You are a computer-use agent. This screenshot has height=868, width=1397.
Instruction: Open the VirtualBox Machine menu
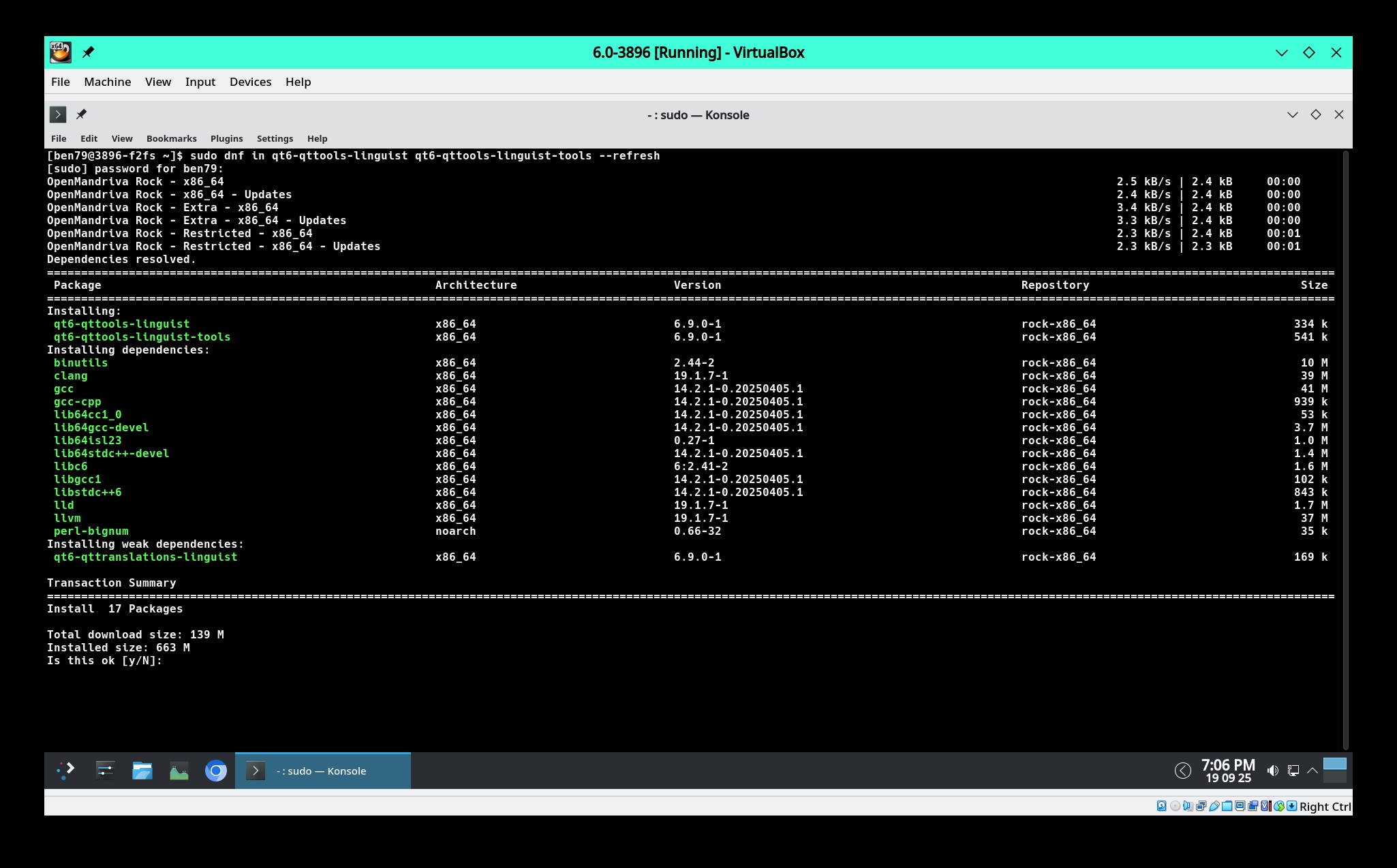point(107,82)
